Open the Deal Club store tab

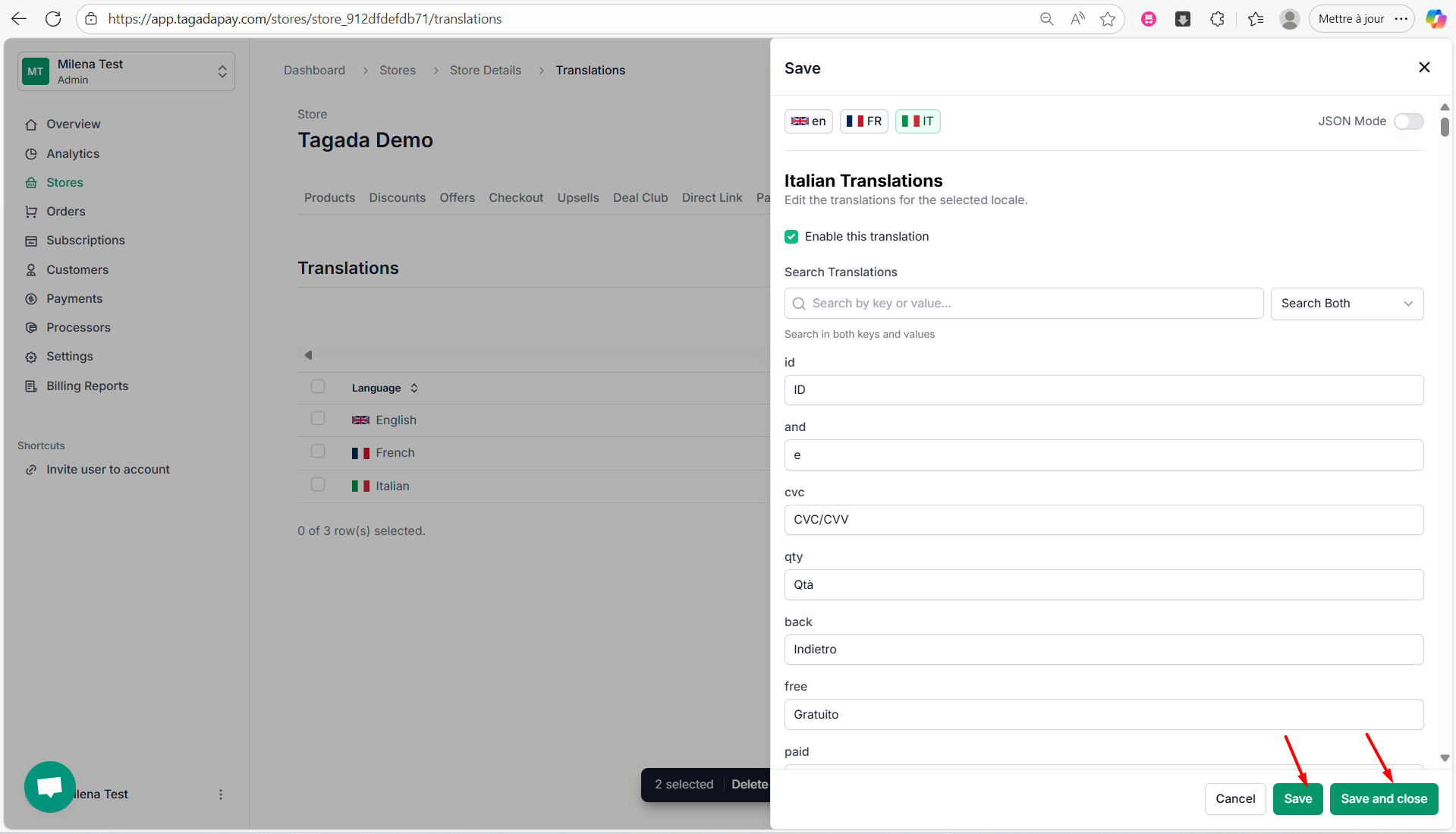pyautogui.click(x=640, y=197)
